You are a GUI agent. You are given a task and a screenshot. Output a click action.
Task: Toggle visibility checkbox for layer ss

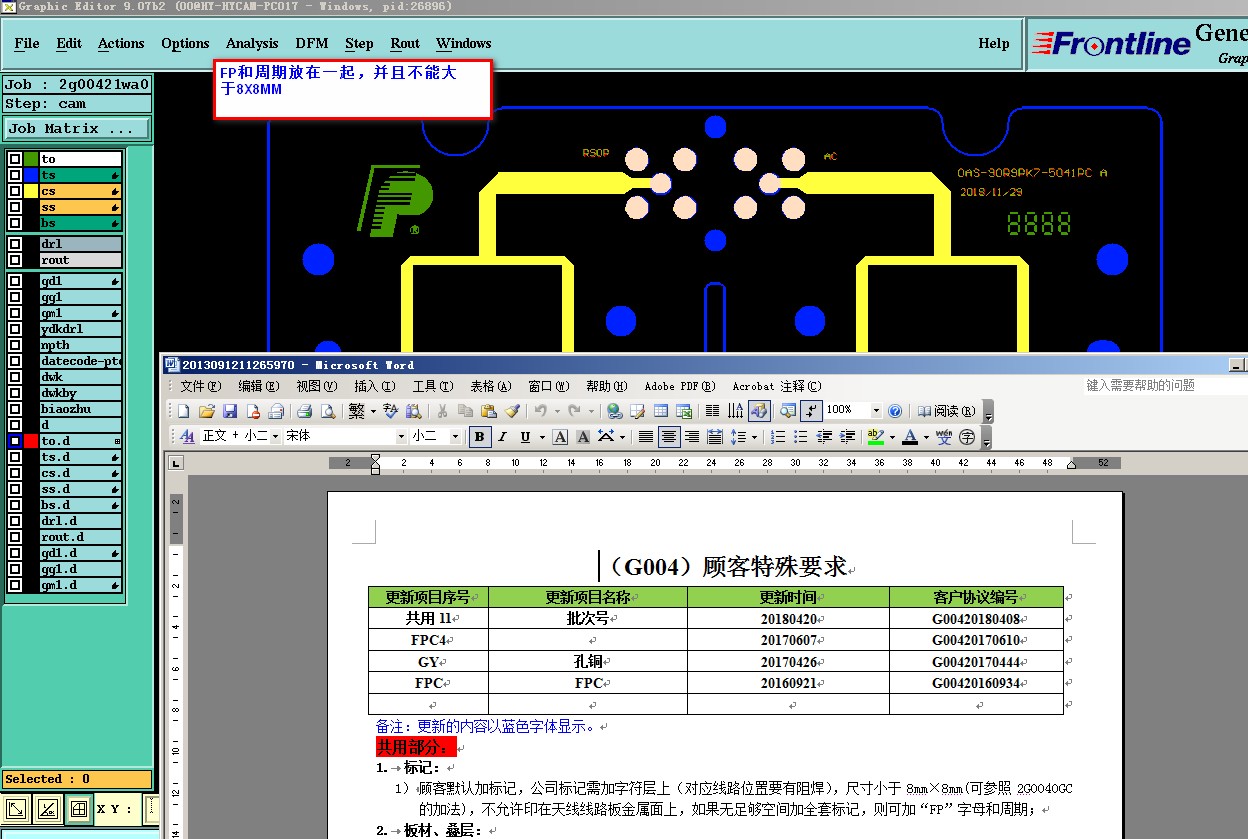coord(15,207)
